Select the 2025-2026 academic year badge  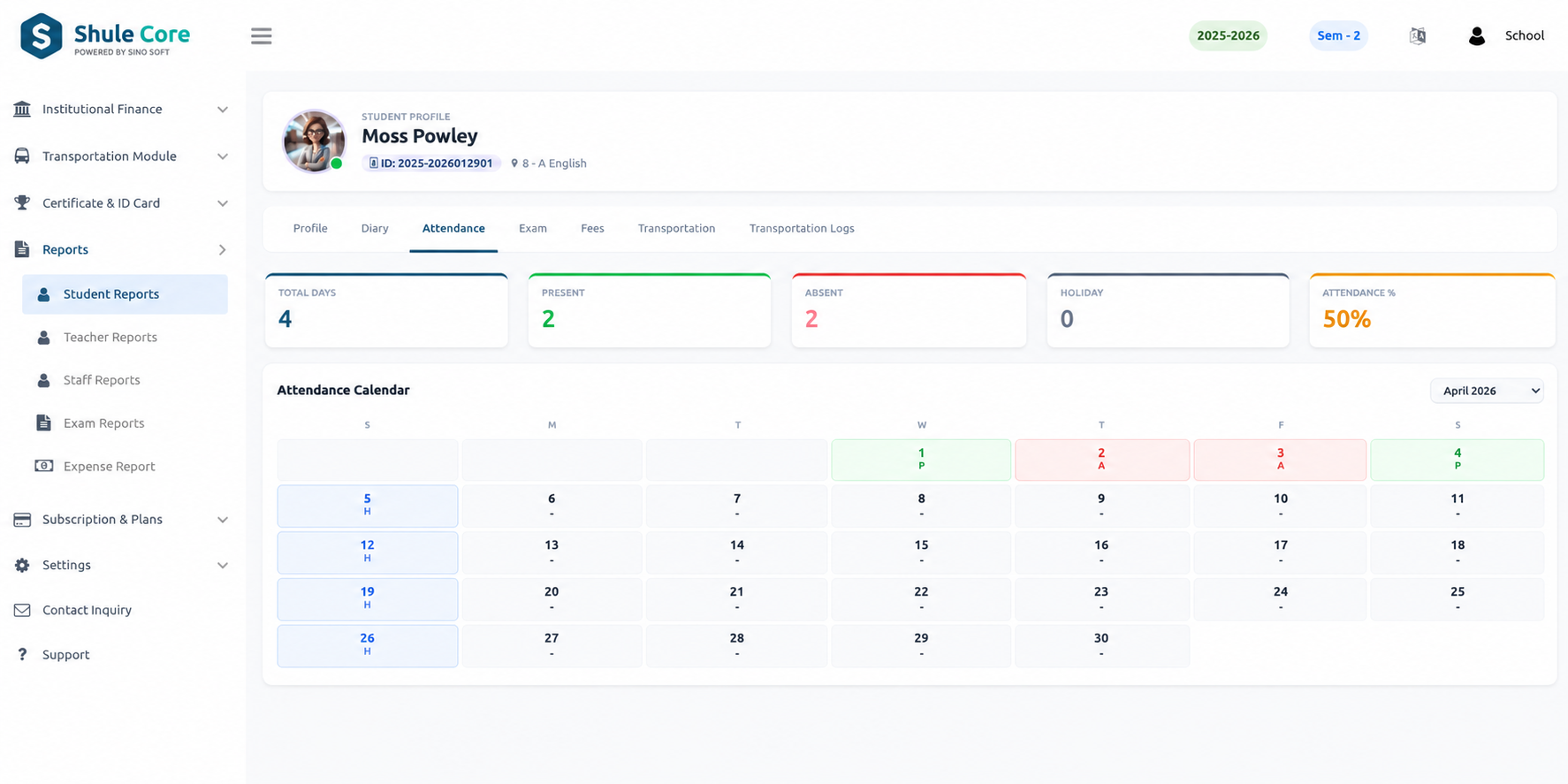pyautogui.click(x=1228, y=36)
